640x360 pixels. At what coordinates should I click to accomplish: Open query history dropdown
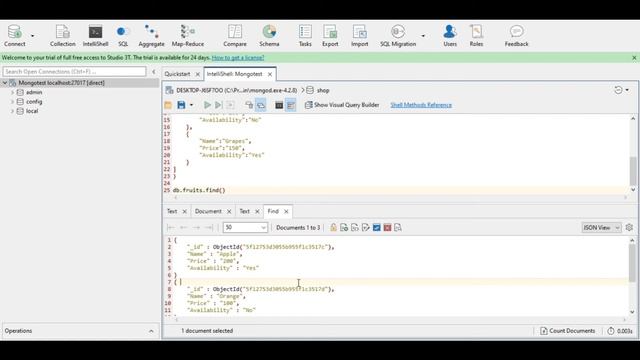(622, 90)
